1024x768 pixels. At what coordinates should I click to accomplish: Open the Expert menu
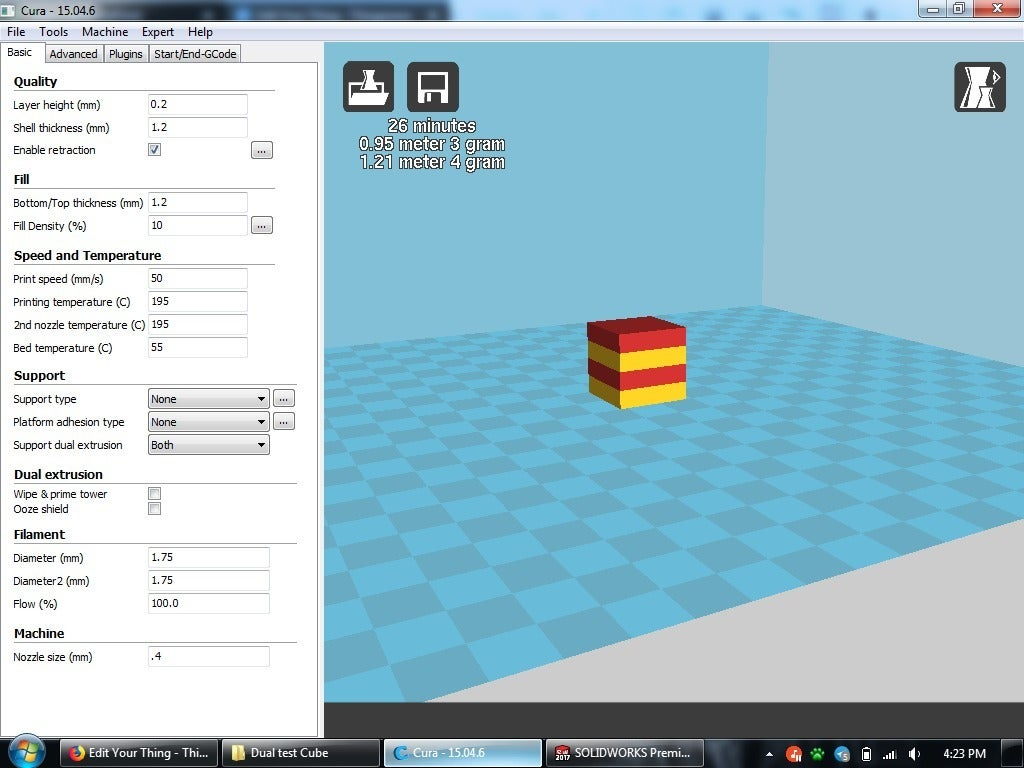coord(157,31)
